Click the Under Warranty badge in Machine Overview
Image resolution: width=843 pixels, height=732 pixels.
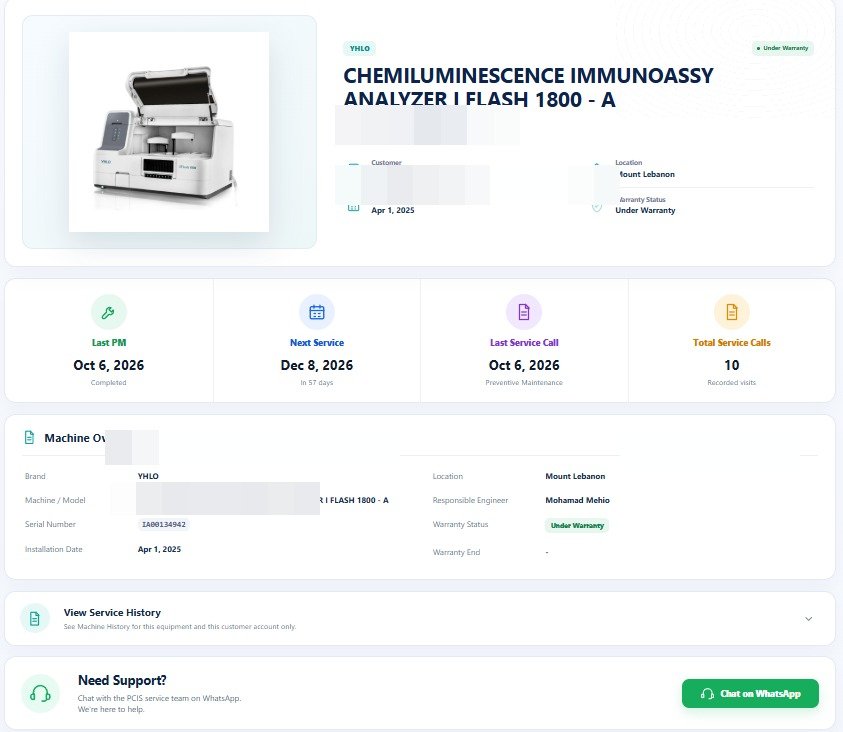tap(576, 525)
